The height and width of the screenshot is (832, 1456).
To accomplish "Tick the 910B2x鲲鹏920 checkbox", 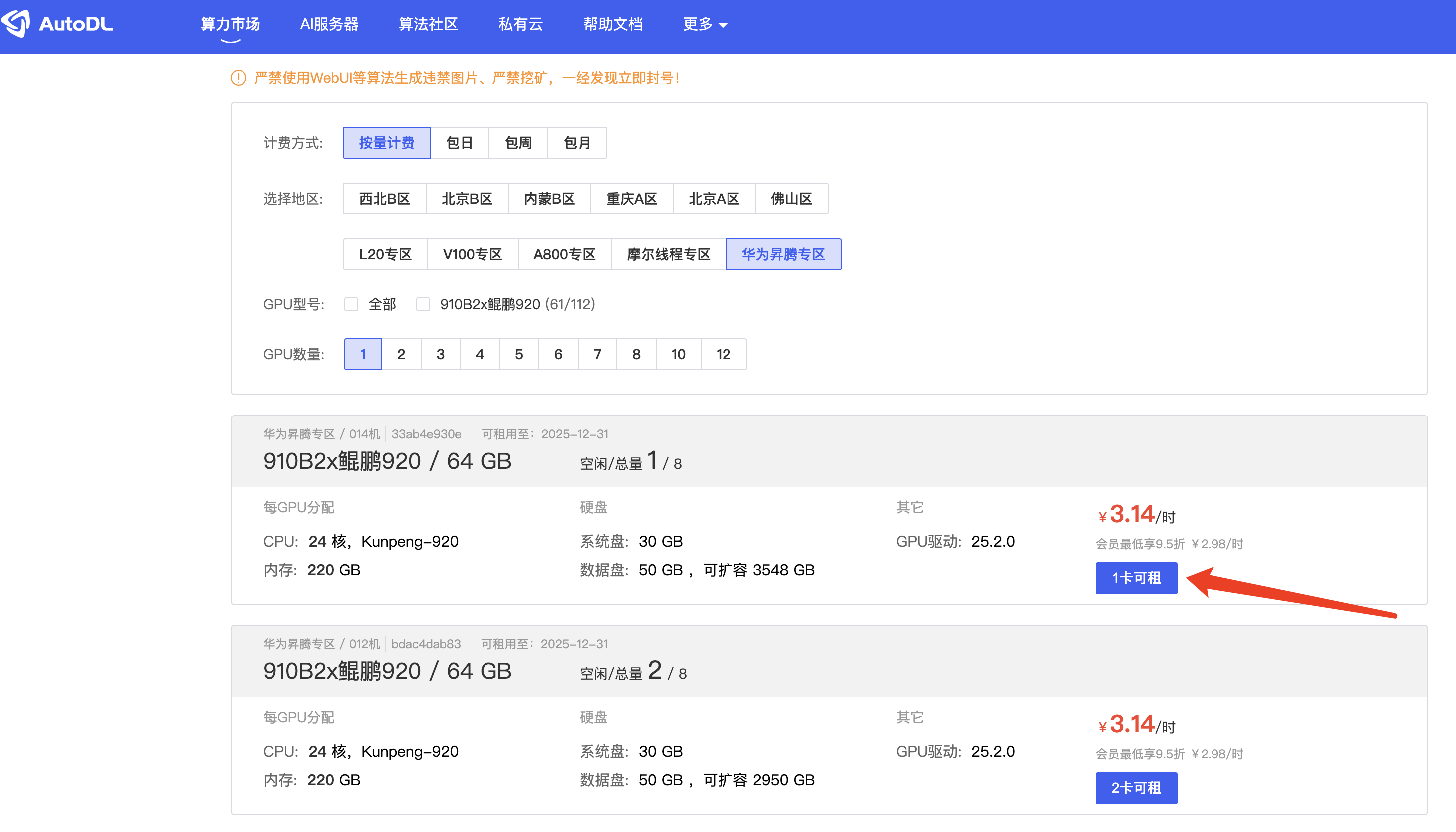I will point(423,304).
